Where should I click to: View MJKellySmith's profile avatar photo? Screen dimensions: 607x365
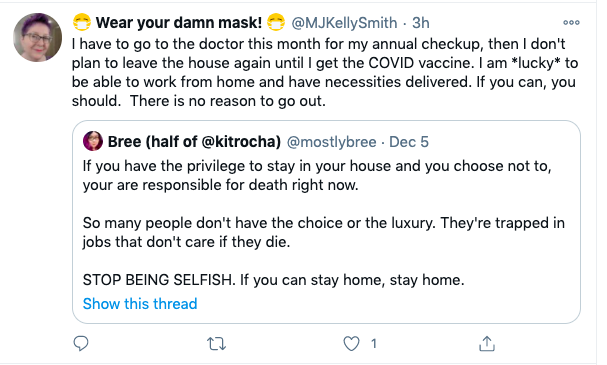pos(38,38)
